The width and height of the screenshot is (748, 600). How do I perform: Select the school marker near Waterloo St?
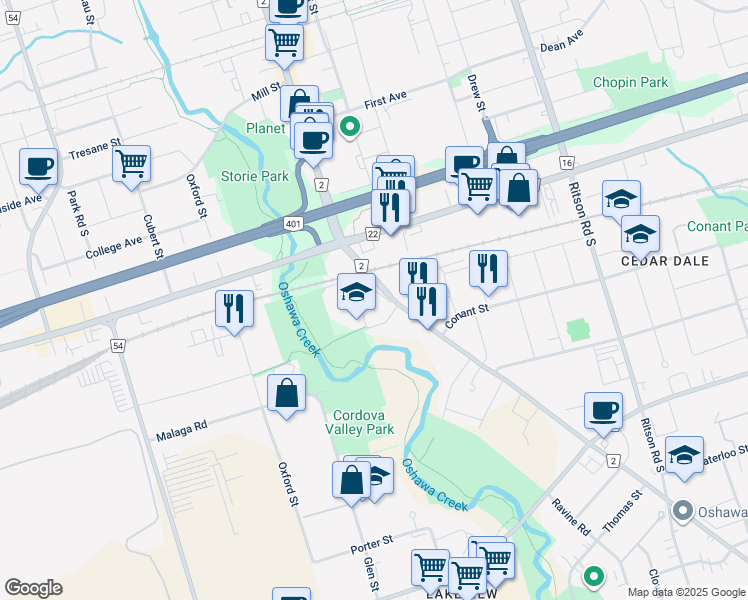click(x=684, y=458)
